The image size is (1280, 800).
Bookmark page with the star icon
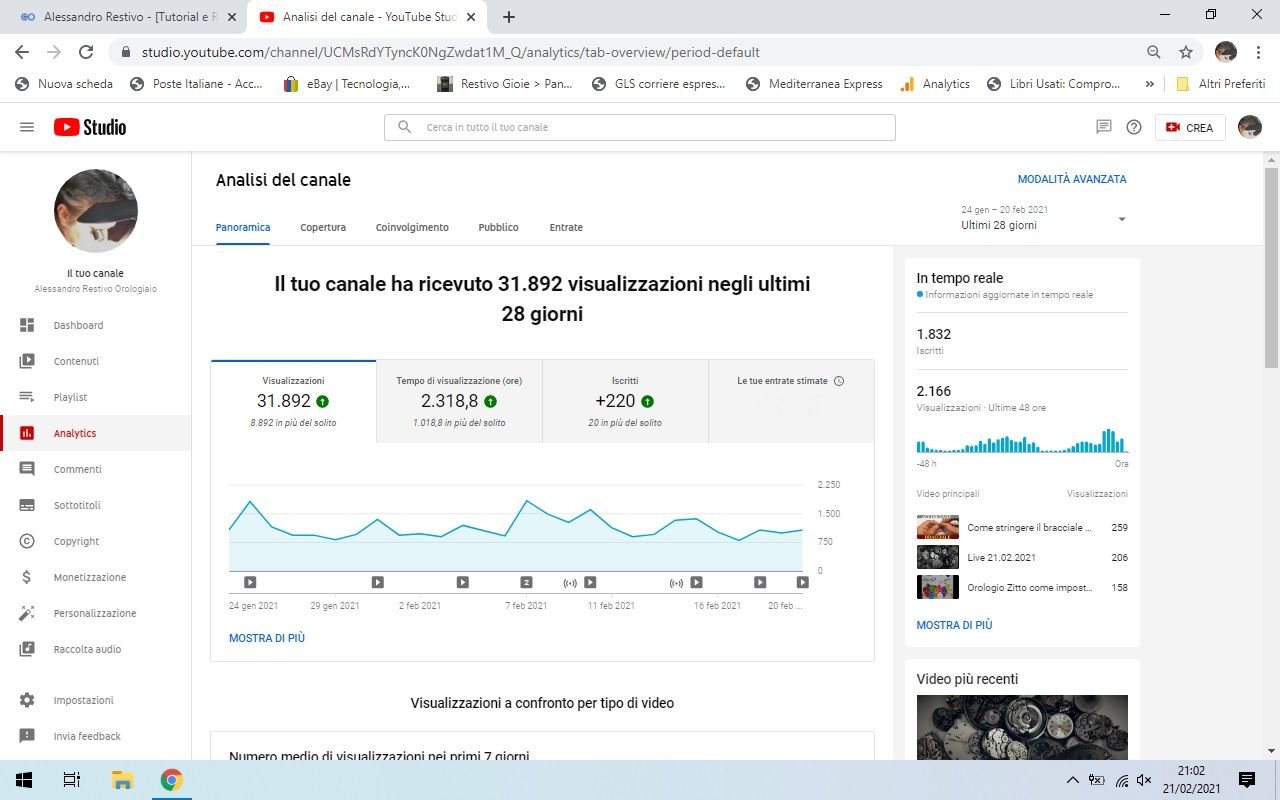tap(1186, 52)
